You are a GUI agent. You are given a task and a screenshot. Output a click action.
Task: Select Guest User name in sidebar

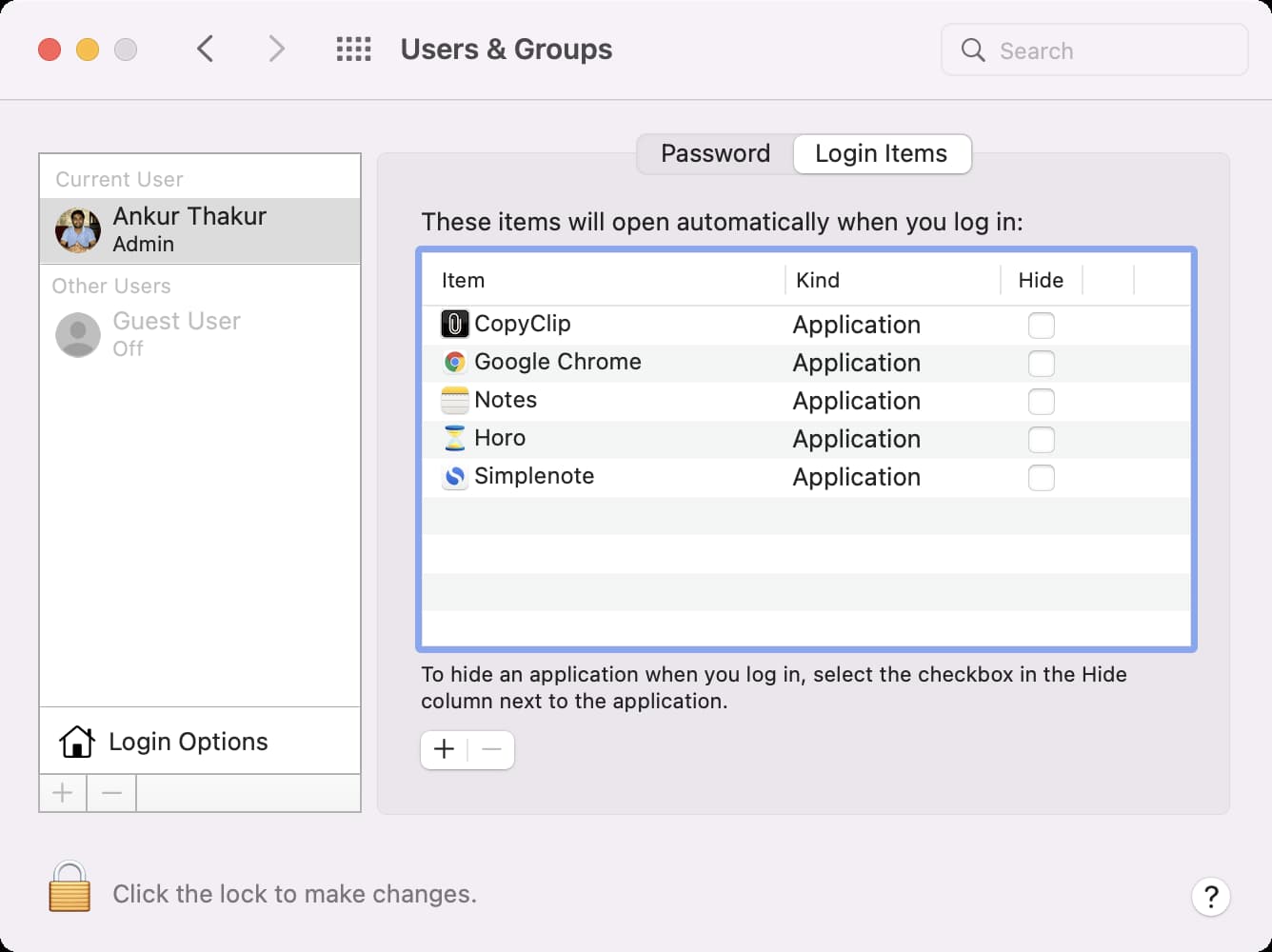(x=176, y=322)
